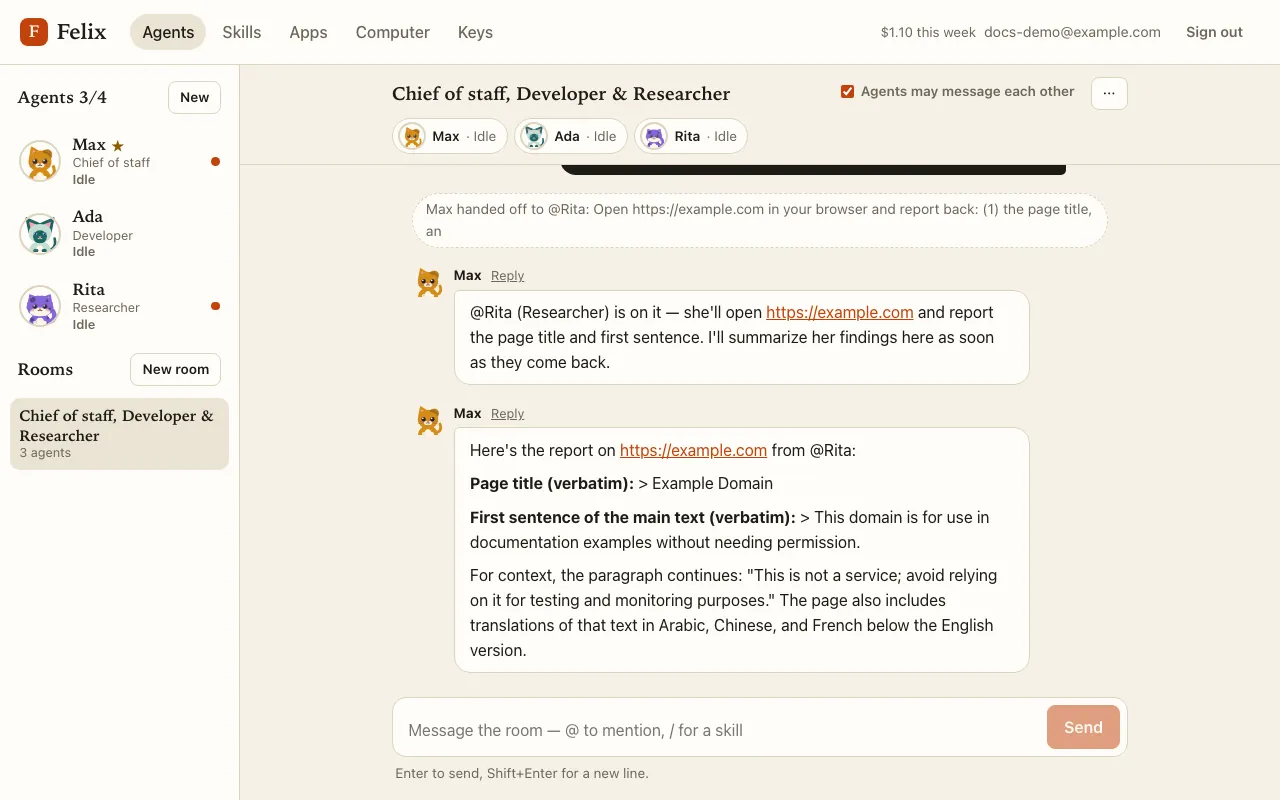Select the Keys tab

[x=475, y=32]
